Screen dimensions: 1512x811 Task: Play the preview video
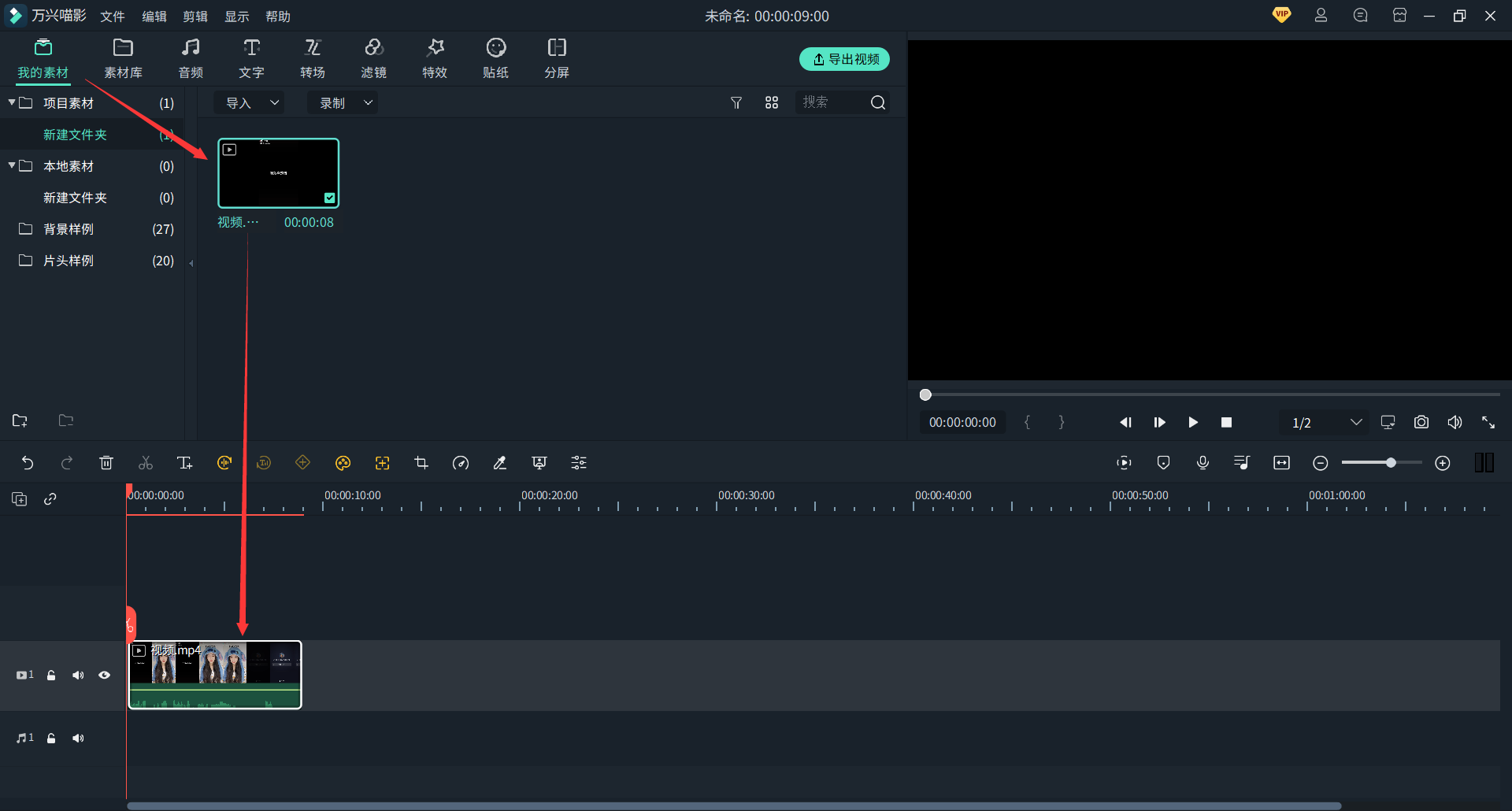click(1193, 423)
